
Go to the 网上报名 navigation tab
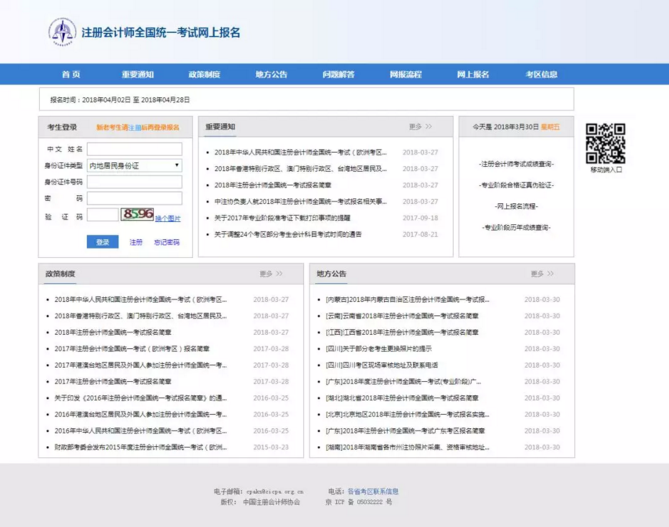(x=473, y=75)
